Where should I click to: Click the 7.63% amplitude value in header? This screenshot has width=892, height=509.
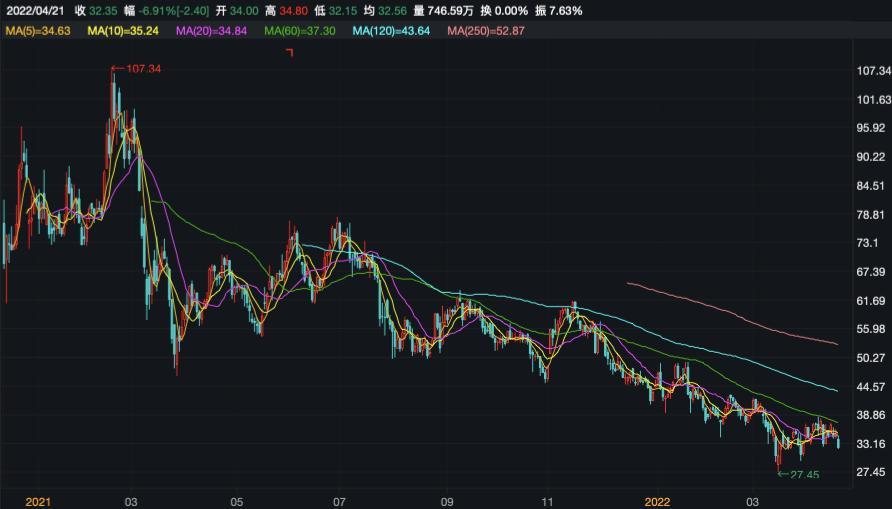pyautogui.click(x=564, y=10)
